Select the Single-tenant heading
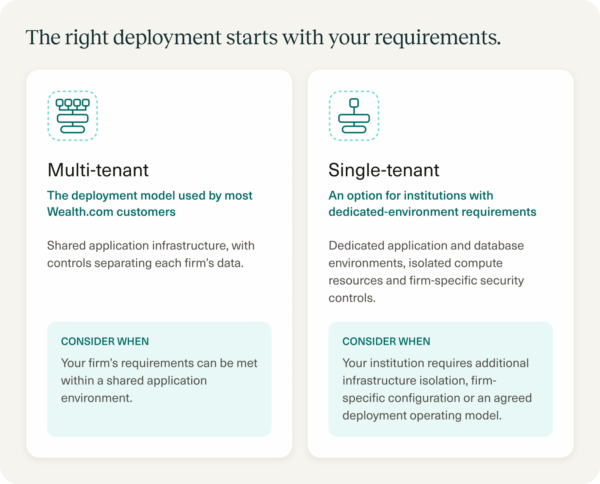600x484 pixels. (x=384, y=170)
